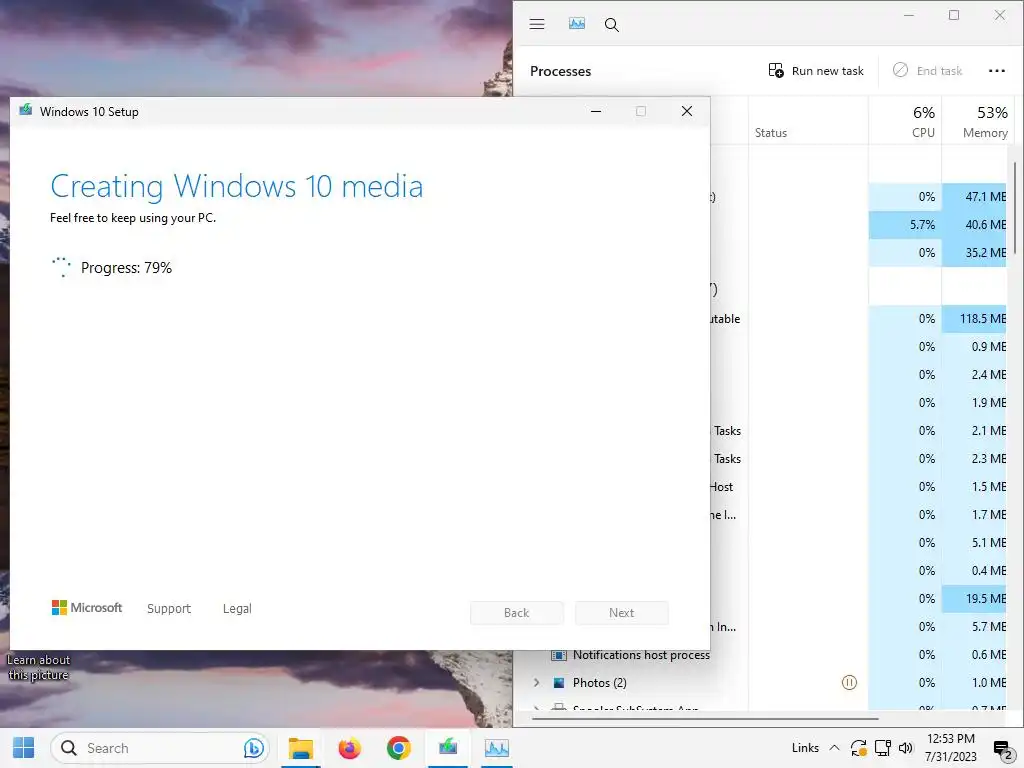This screenshot has height=768, width=1024.
Task: Click the Next button in Setup
Action: [622, 613]
